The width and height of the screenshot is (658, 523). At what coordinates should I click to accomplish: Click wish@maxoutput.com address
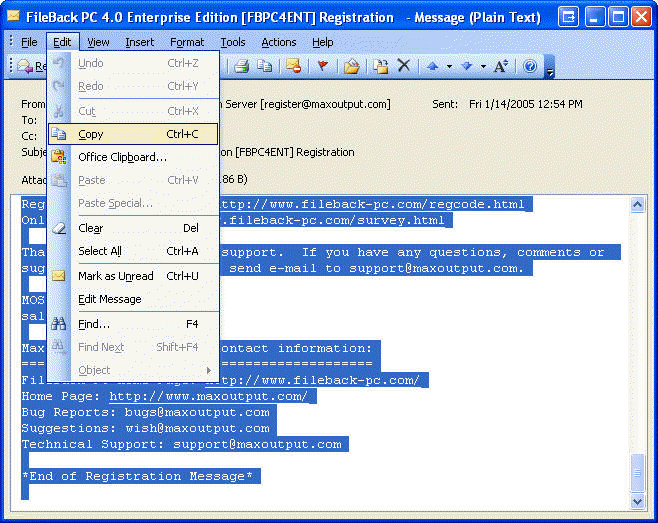197,428
